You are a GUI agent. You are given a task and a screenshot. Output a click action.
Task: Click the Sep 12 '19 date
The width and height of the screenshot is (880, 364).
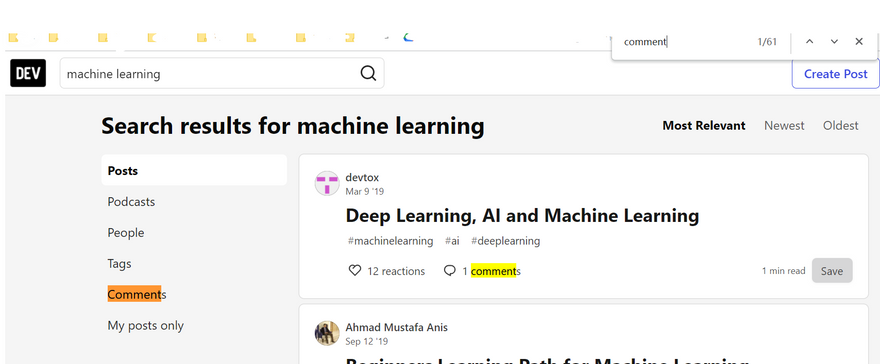[366, 342]
